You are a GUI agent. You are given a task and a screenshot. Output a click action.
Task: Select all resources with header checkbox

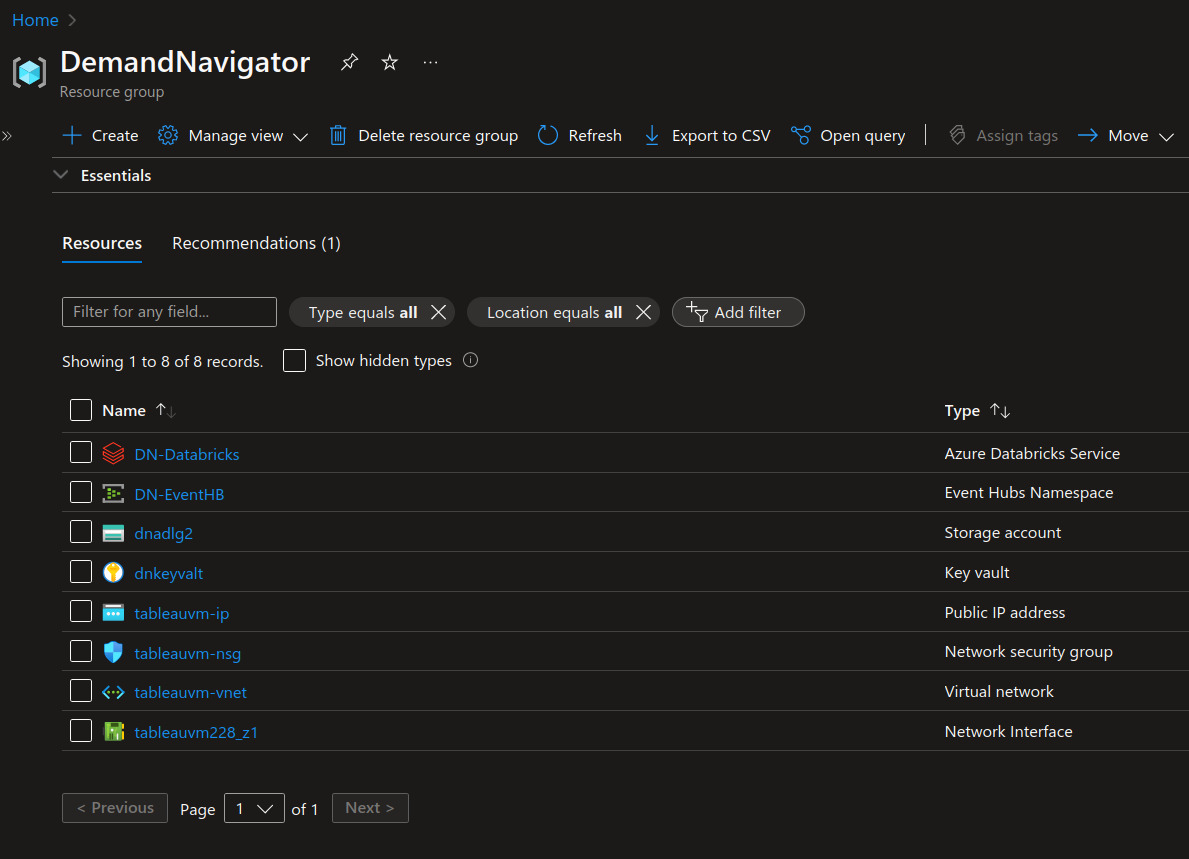(x=80, y=410)
